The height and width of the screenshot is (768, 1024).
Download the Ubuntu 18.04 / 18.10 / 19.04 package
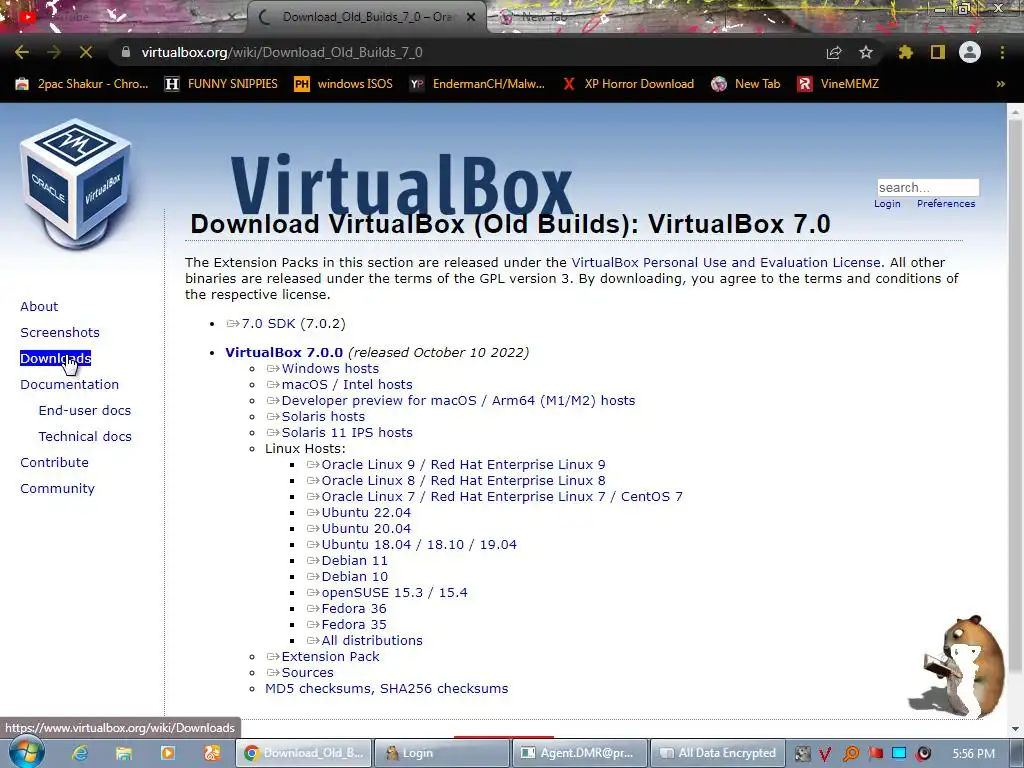(x=419, y=545)
